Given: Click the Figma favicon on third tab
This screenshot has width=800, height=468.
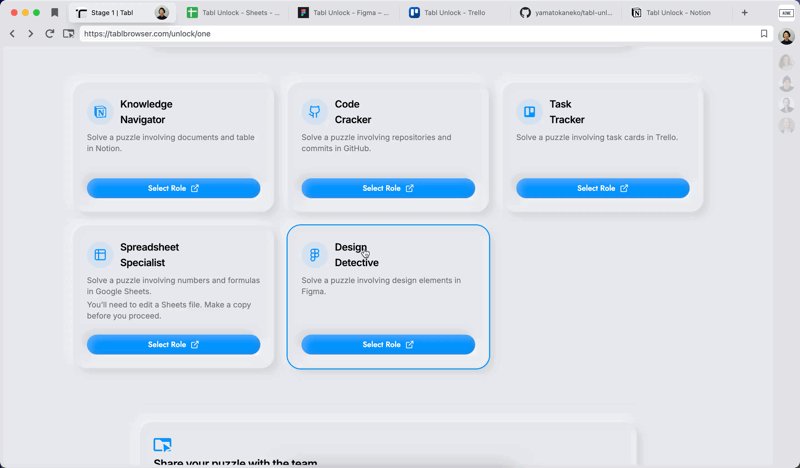Looking at the screenshot, I should tap(303, 13).
